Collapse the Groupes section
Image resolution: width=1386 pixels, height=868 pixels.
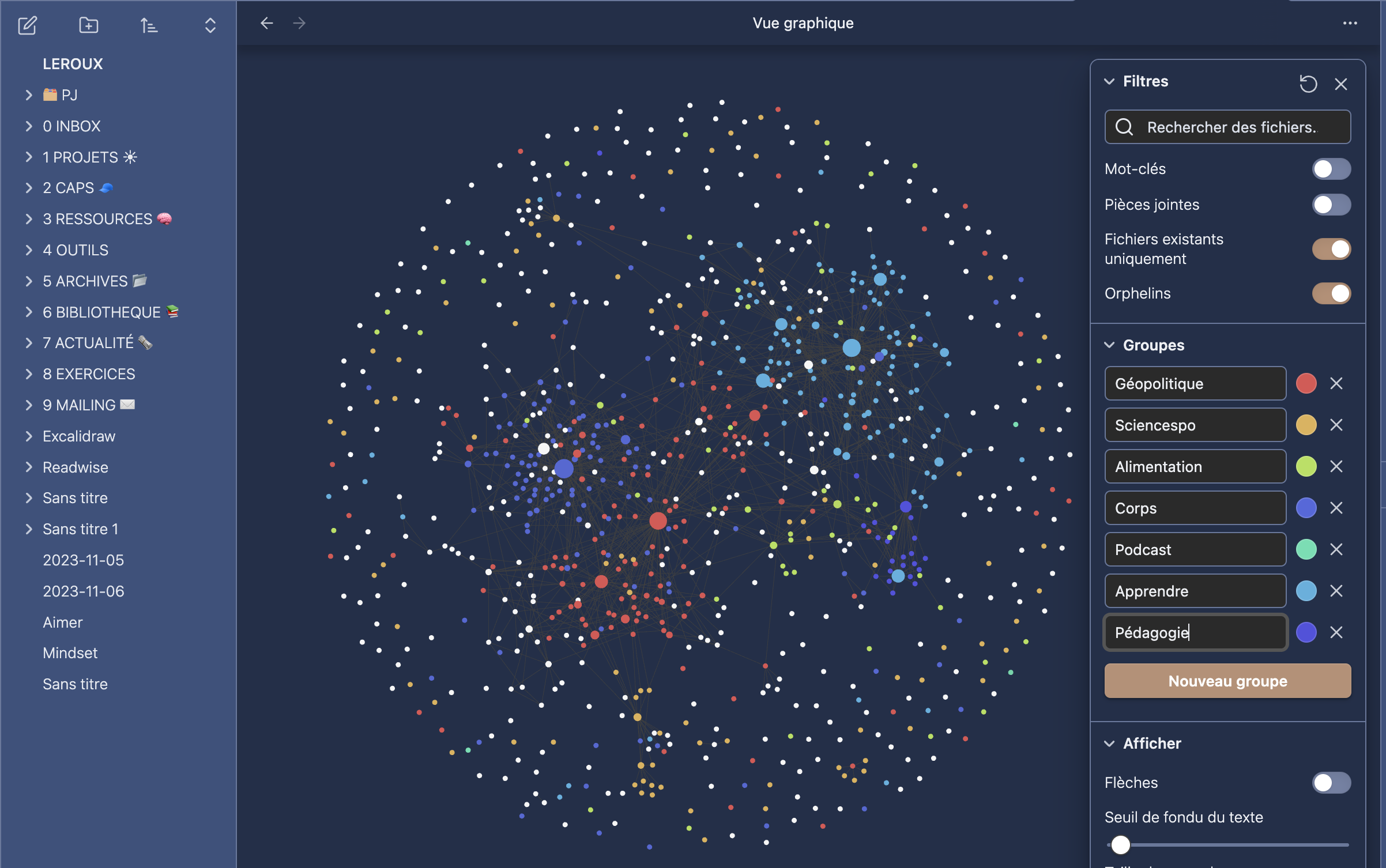pos(1109,345)
